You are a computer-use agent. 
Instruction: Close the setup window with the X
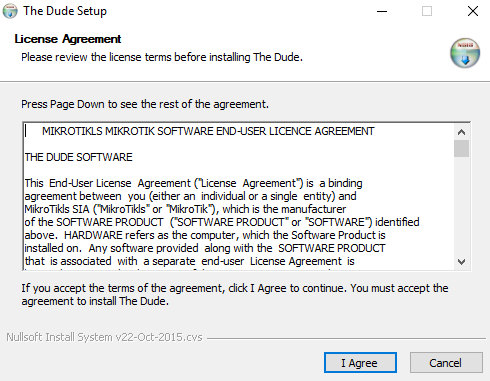473,11
